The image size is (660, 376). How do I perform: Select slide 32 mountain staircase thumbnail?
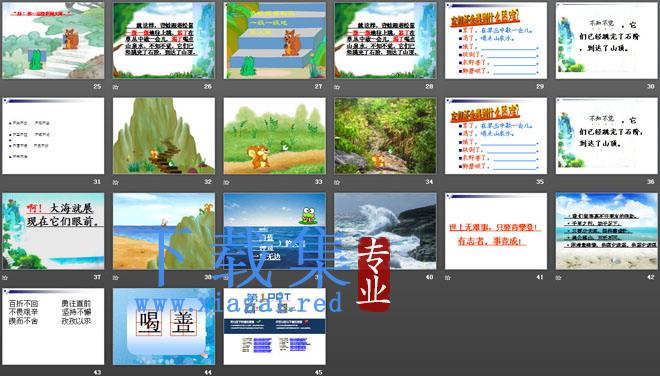164,136
